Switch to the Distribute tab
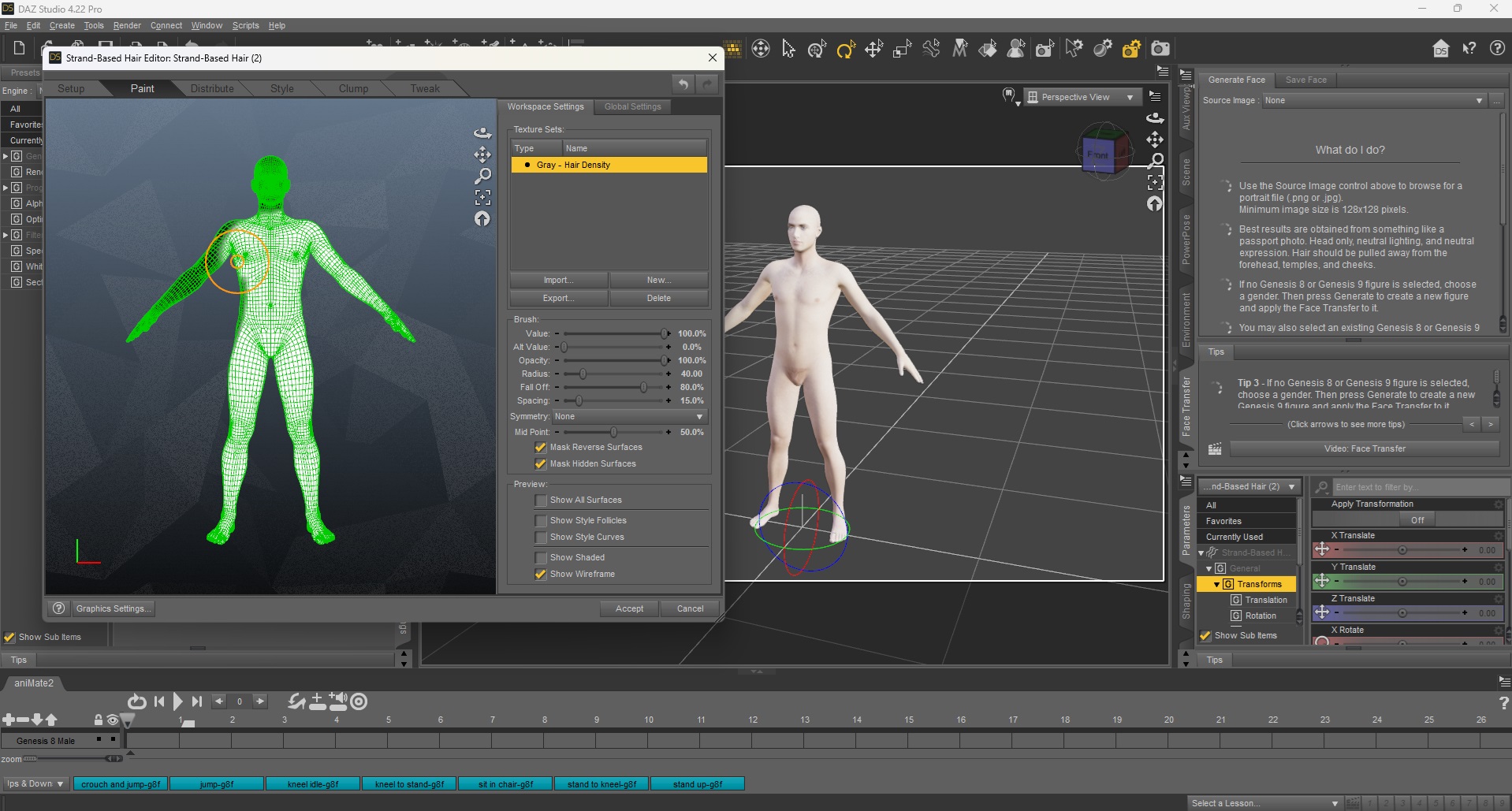 [212, 88]
